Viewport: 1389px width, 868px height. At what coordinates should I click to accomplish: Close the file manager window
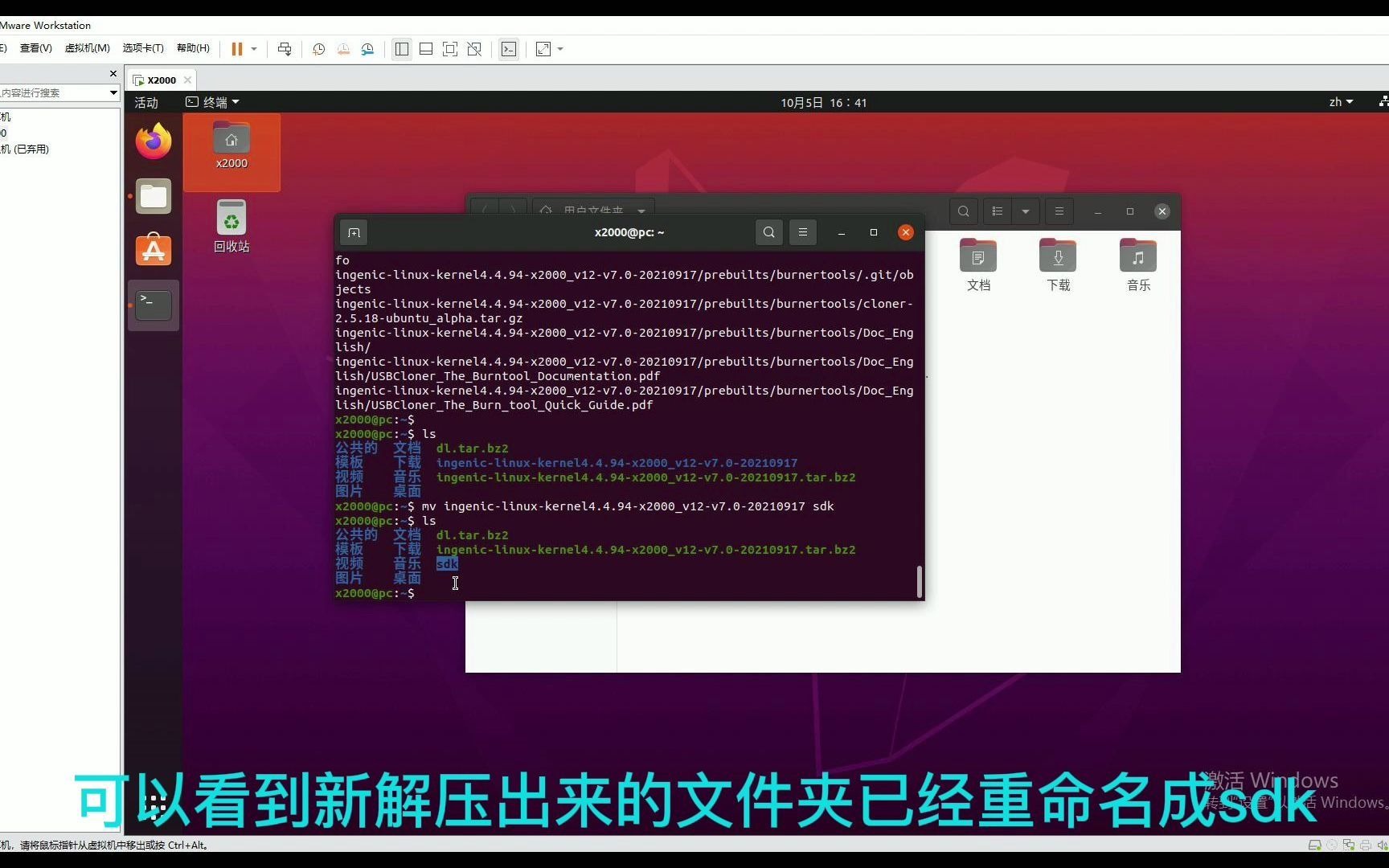point(1162,211)
